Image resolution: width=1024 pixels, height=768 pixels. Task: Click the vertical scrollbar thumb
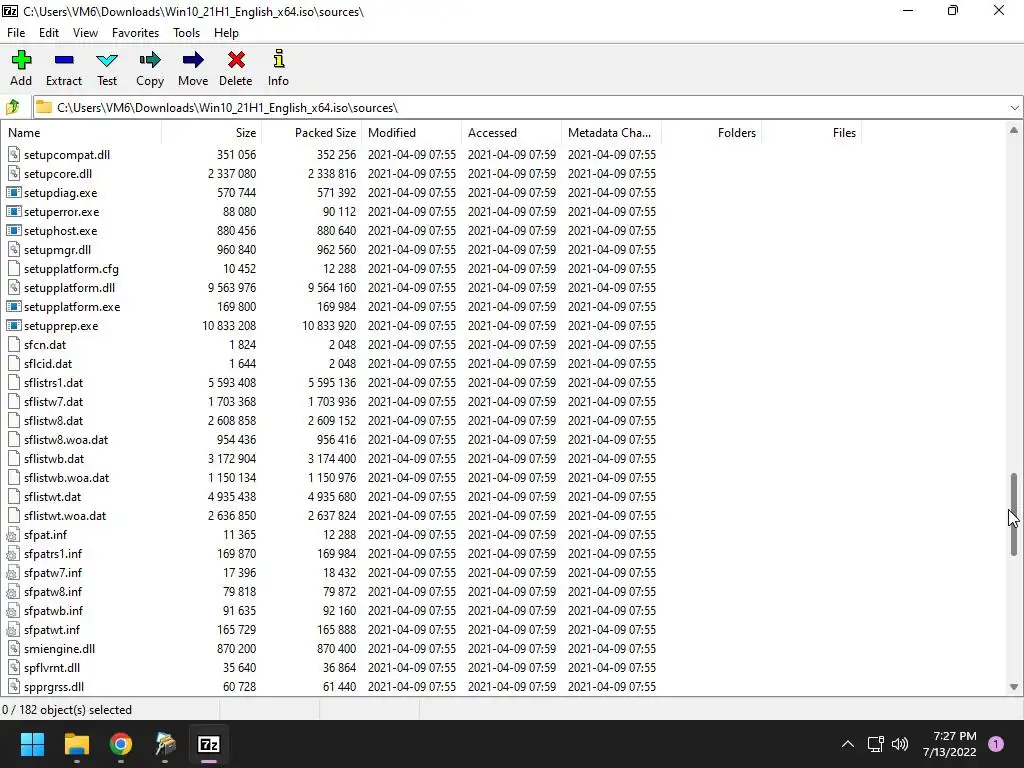click(1014, 515)
